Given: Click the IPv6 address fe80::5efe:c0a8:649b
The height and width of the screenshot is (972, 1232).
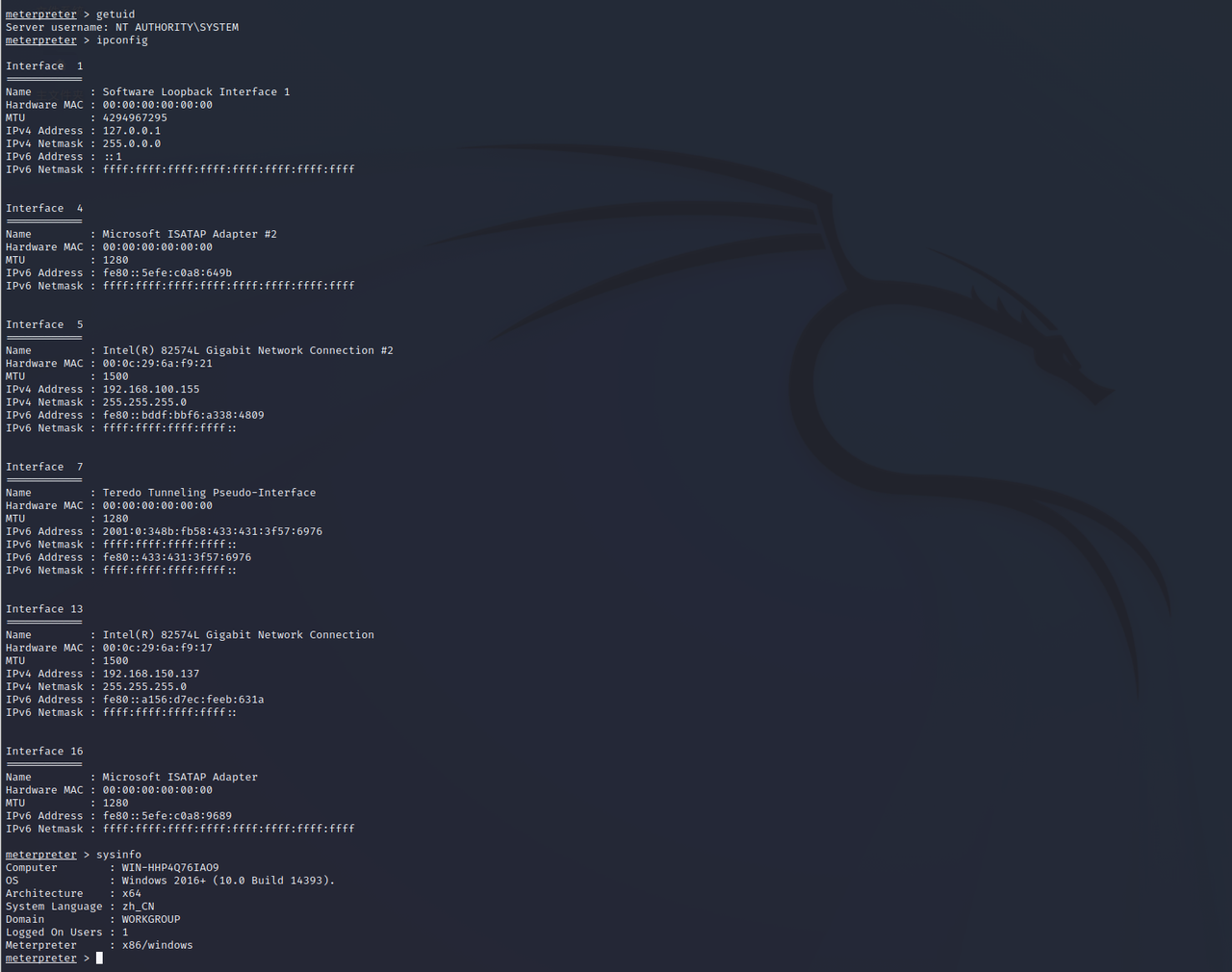Looking at the screenshot, I should [x=167, y=273].
